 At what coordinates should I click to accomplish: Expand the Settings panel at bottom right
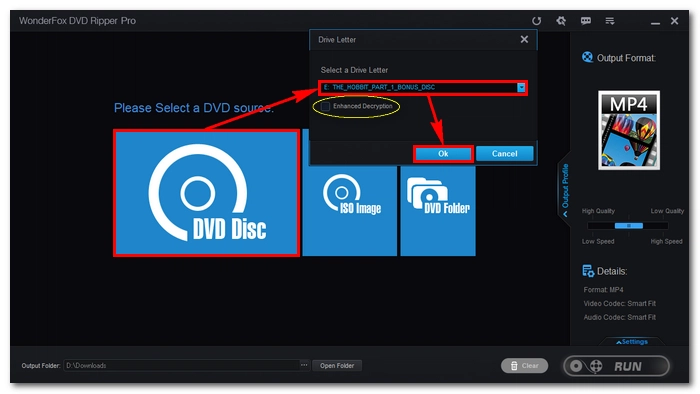click(x=632, y=341)
